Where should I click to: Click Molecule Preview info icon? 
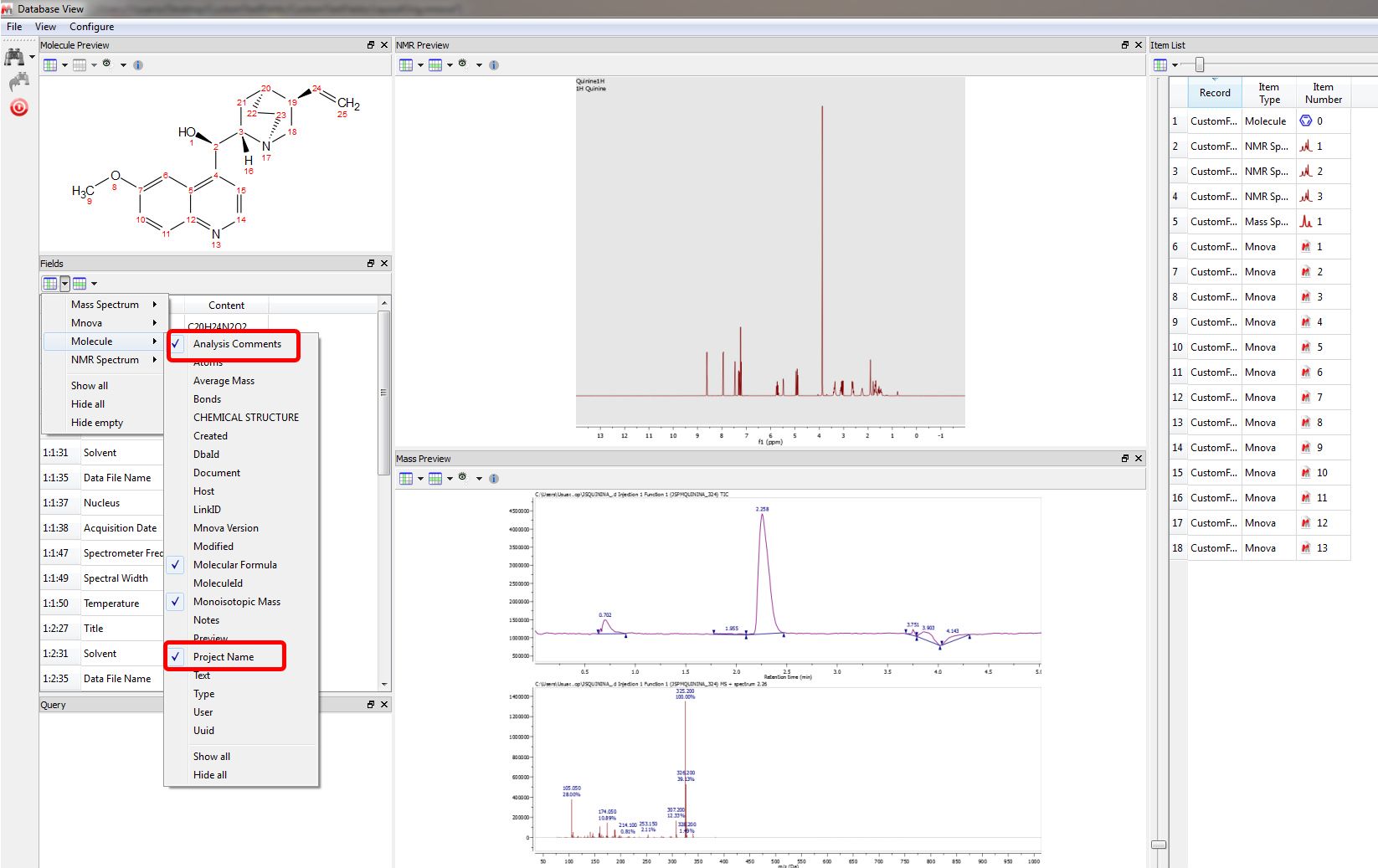(138, 64)
